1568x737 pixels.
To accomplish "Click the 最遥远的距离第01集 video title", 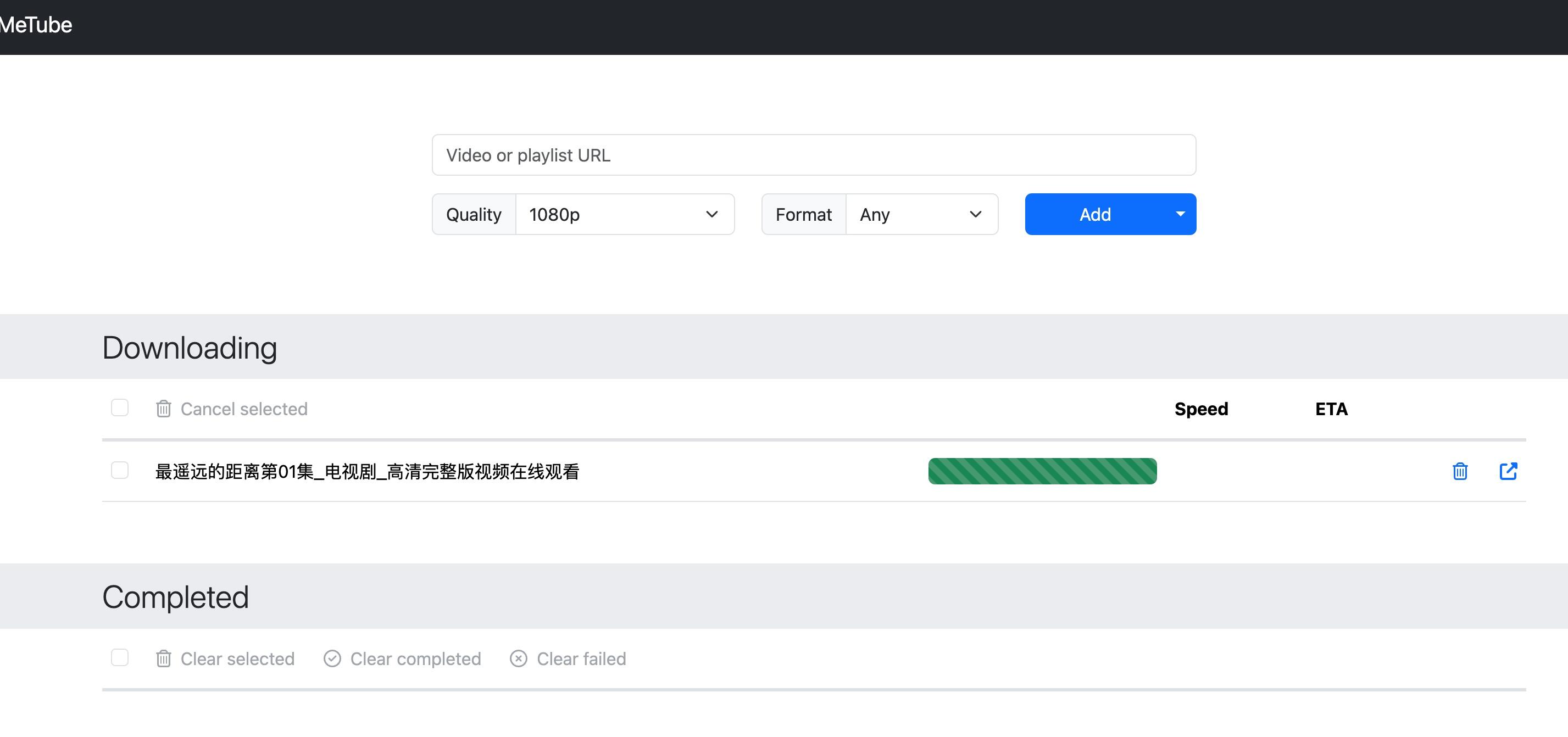I will point(367,472).
